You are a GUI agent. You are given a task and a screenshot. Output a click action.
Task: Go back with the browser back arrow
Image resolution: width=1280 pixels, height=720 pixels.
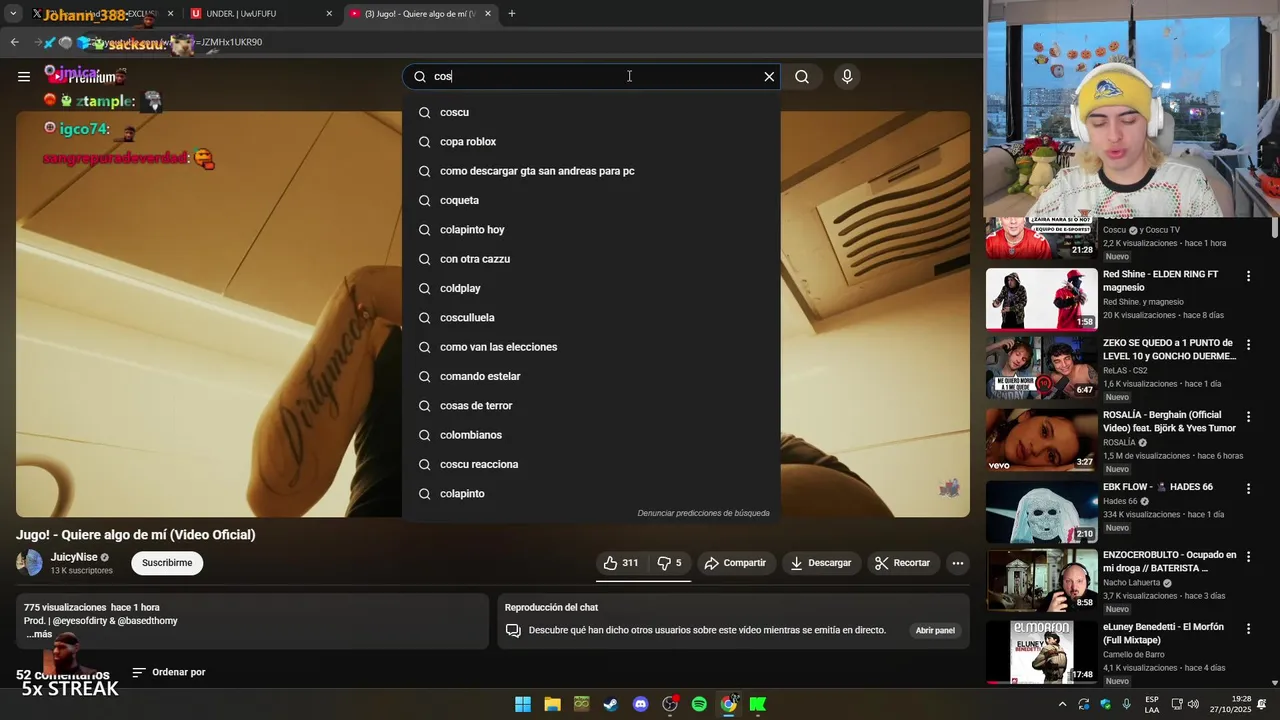coord(14,42)
